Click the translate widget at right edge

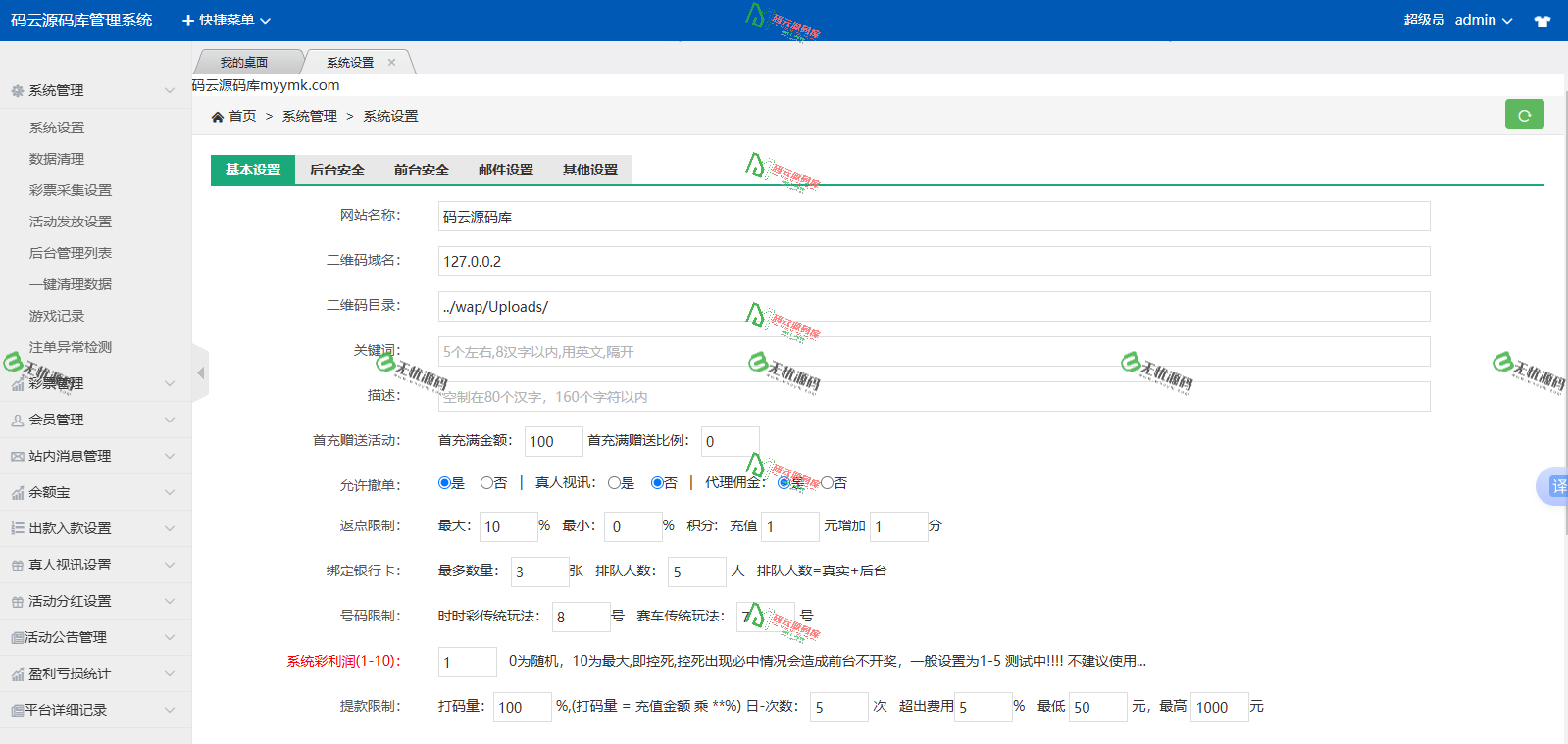tap(1553, 485)
